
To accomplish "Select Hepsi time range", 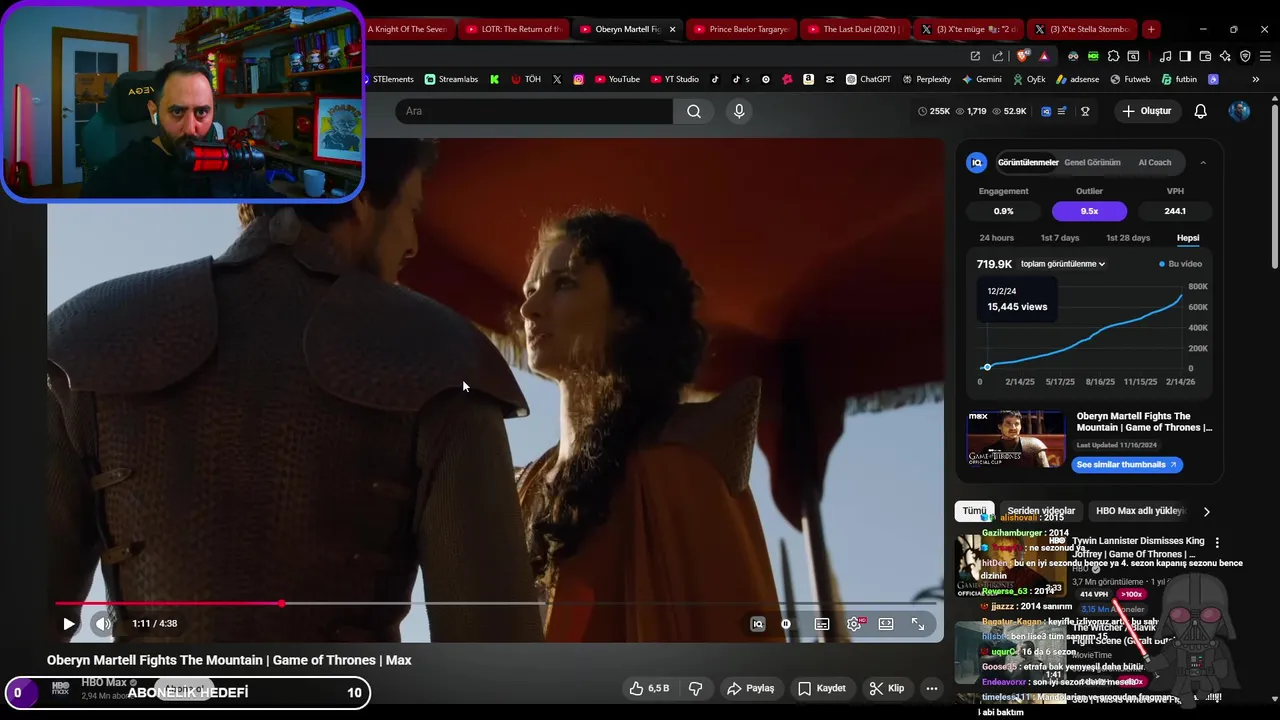I will point(1188,238).
